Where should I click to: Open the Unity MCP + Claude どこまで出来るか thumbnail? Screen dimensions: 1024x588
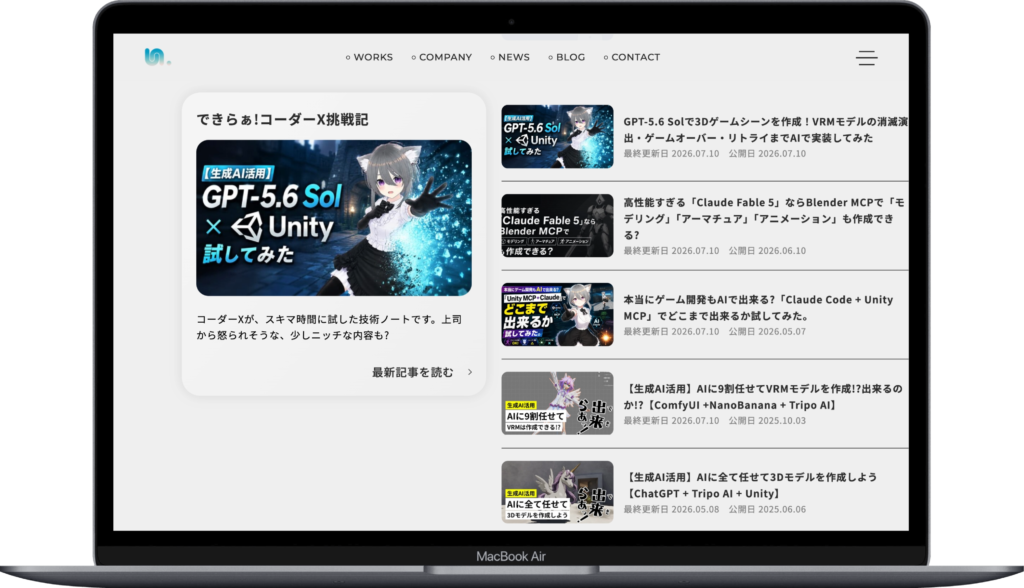557,314
